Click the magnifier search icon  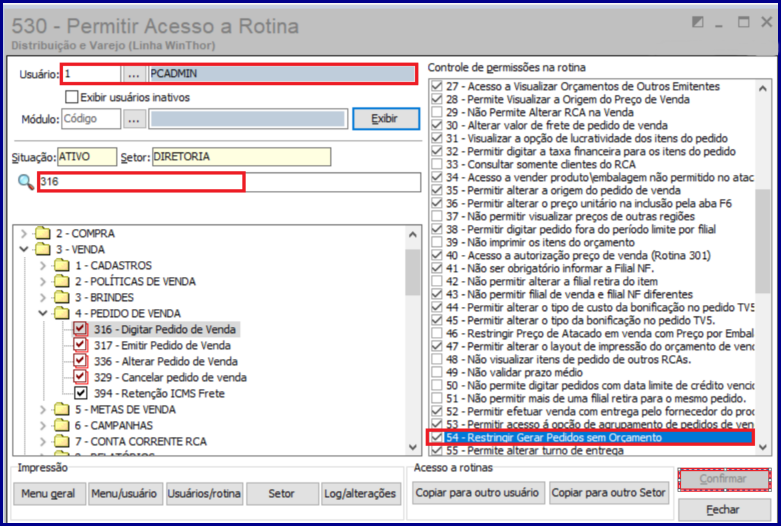pos(25,182)
